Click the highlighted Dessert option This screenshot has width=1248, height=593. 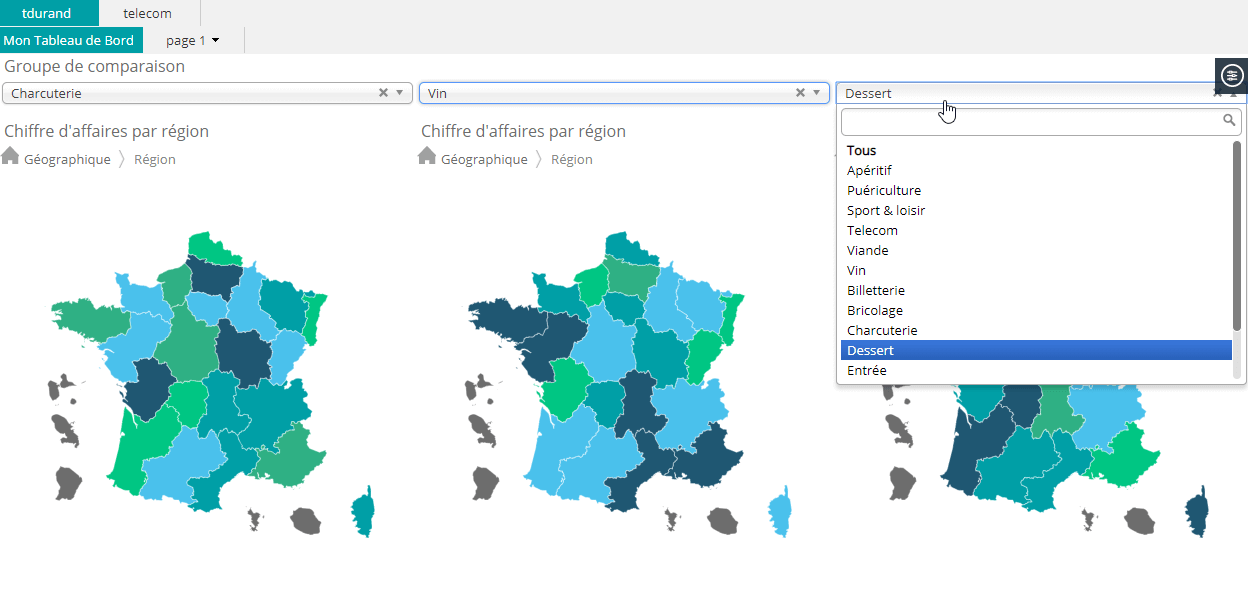tap(1036, 351)
